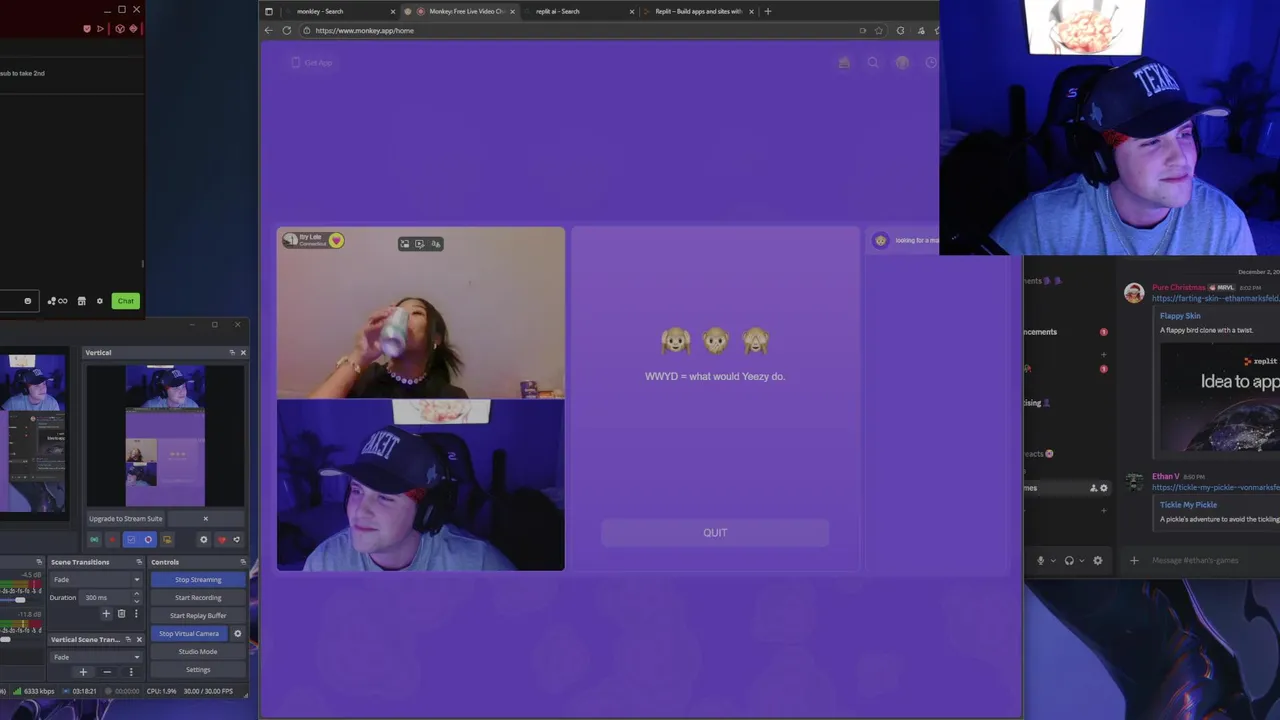Click Upgrade to Stream Suite button
Image resolution: width=1280 pixels, height=720 pixels.
[126, 518]
